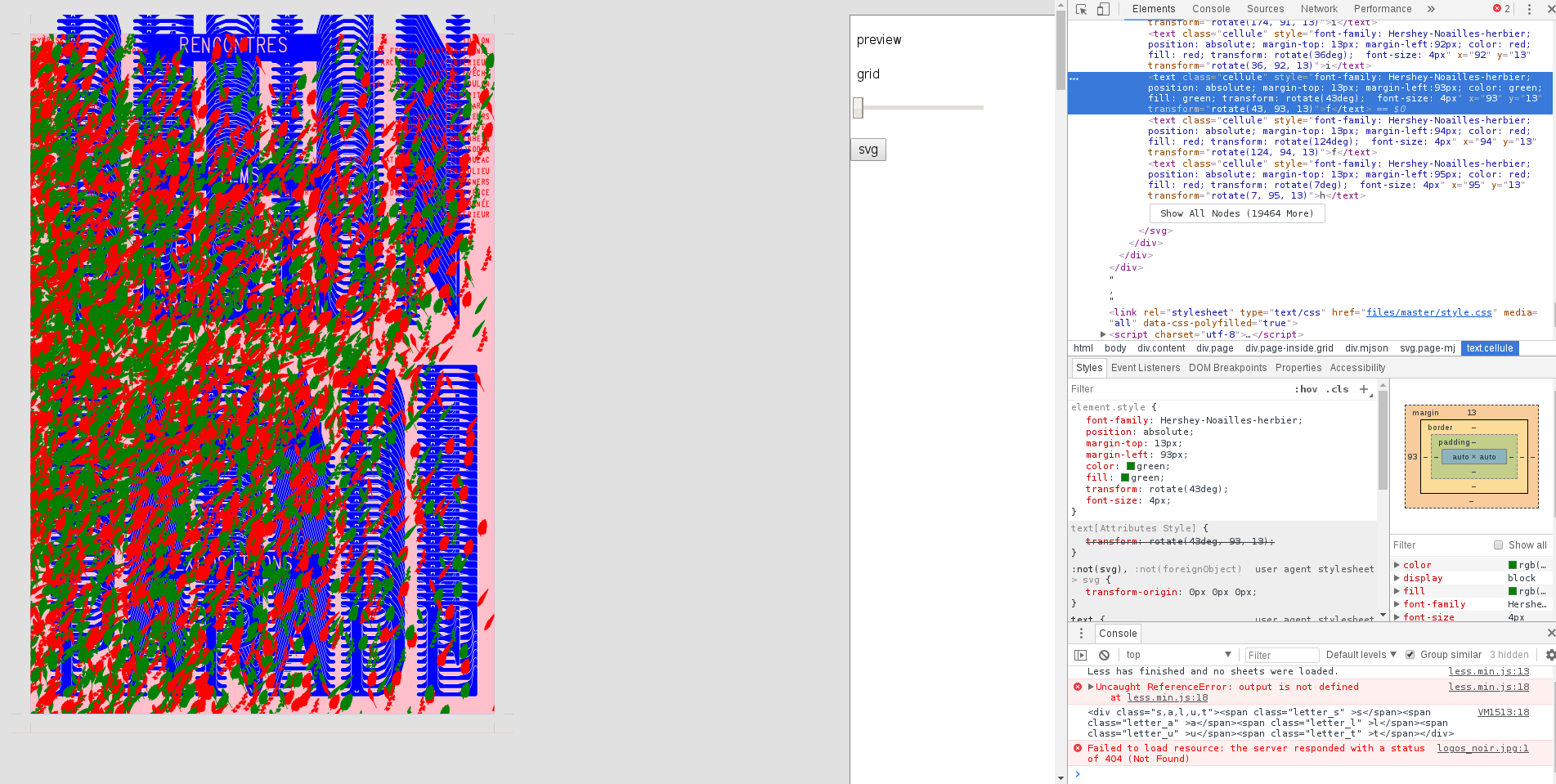Add new style rule plus icon
1556x784 pixels.
(x=1364, y=390)
